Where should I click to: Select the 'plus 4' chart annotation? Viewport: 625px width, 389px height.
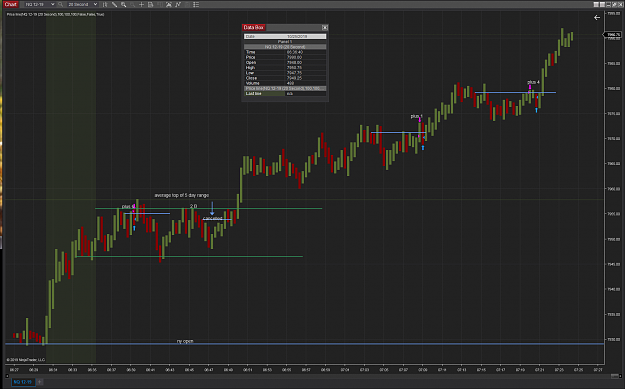point(533,82)
